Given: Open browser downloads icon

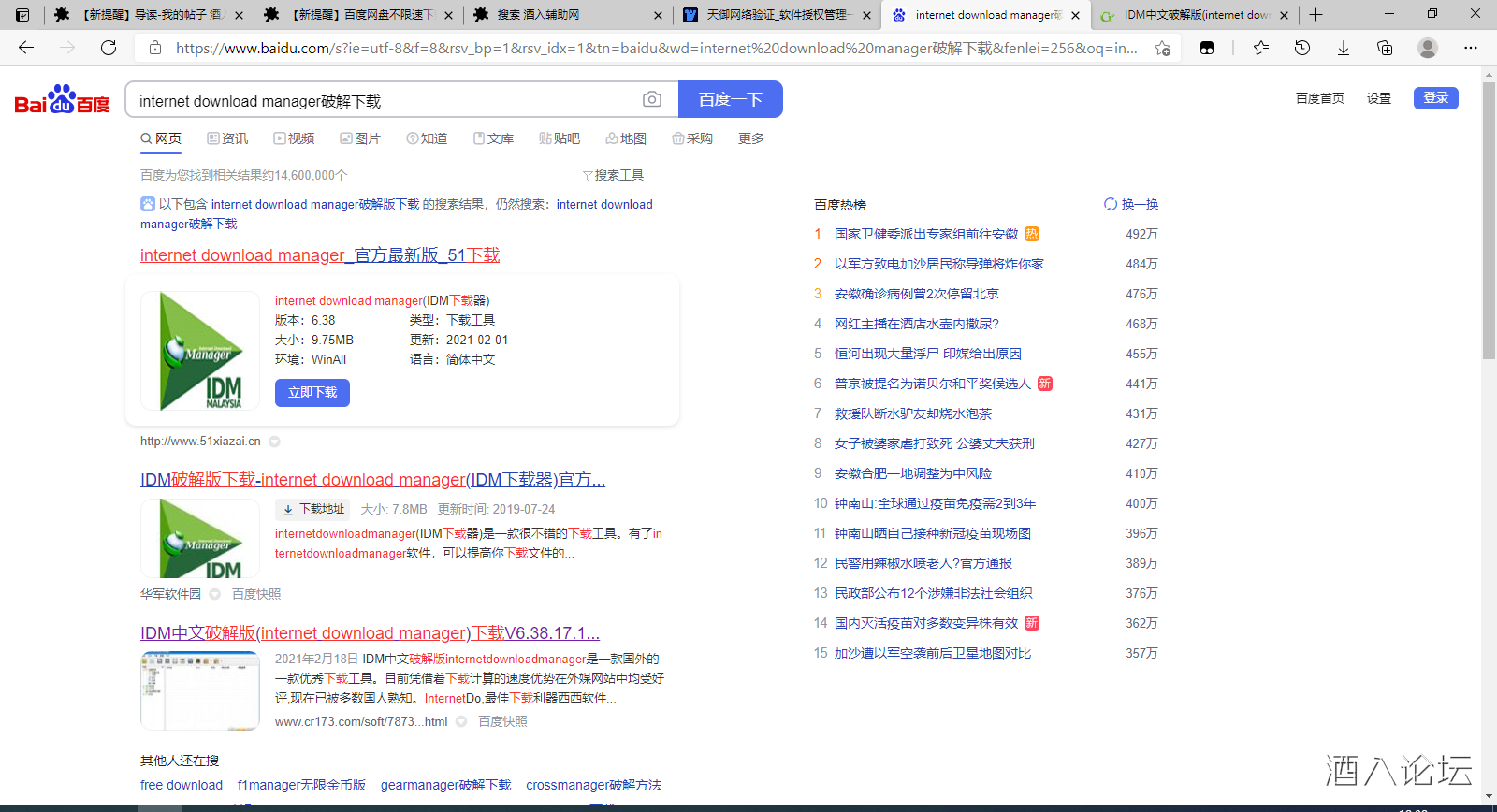Looking at the screenshot, I should 1344,48.
